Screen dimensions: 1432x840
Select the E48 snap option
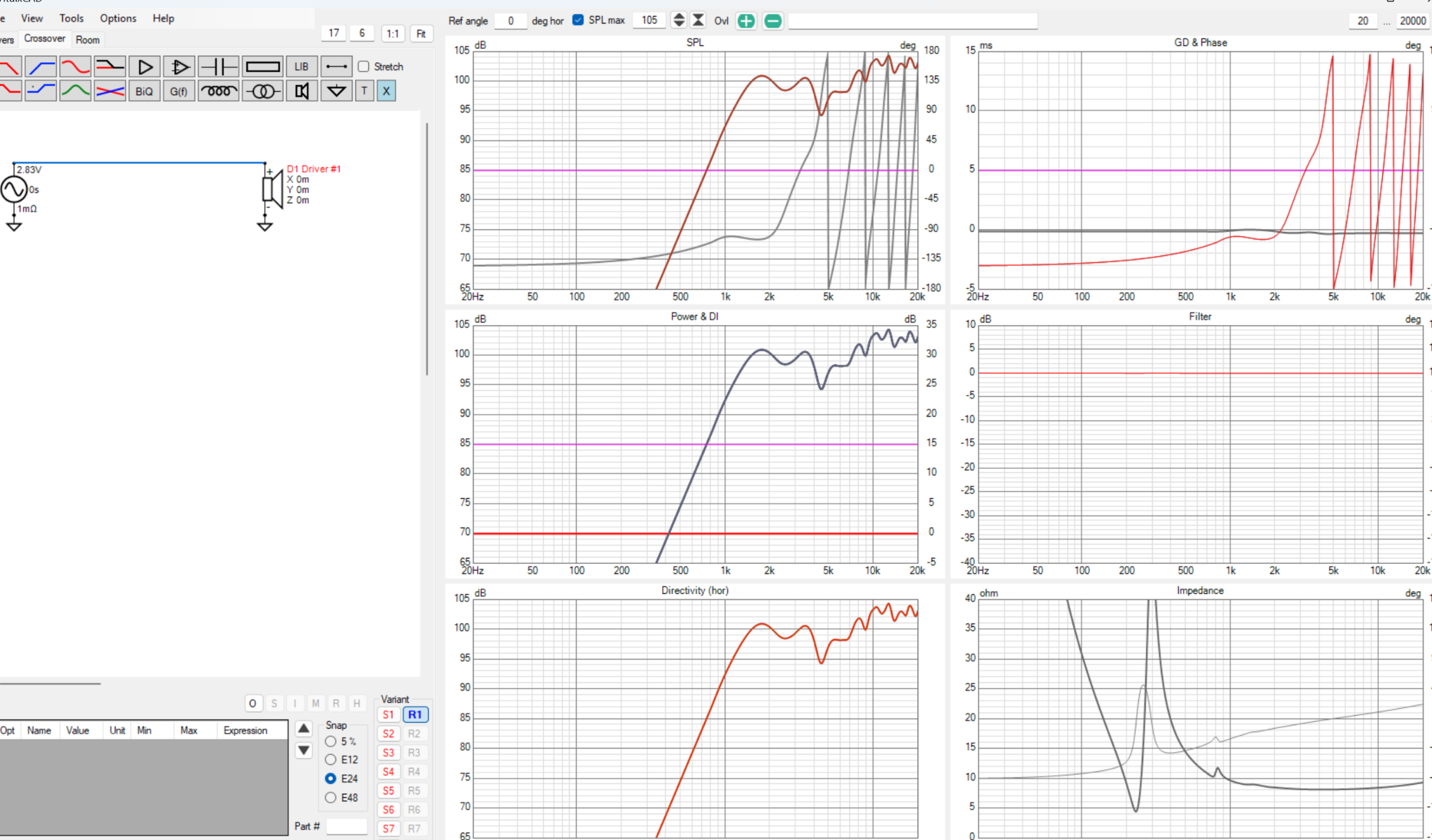pos(331,797)
